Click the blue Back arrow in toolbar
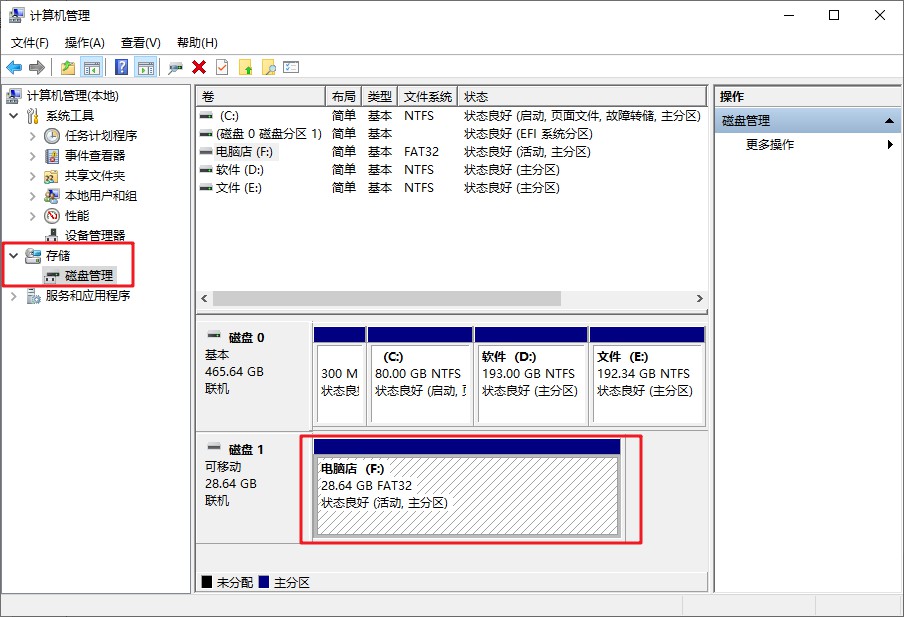Screen dimensions: 904x617 tap(14, 67)
